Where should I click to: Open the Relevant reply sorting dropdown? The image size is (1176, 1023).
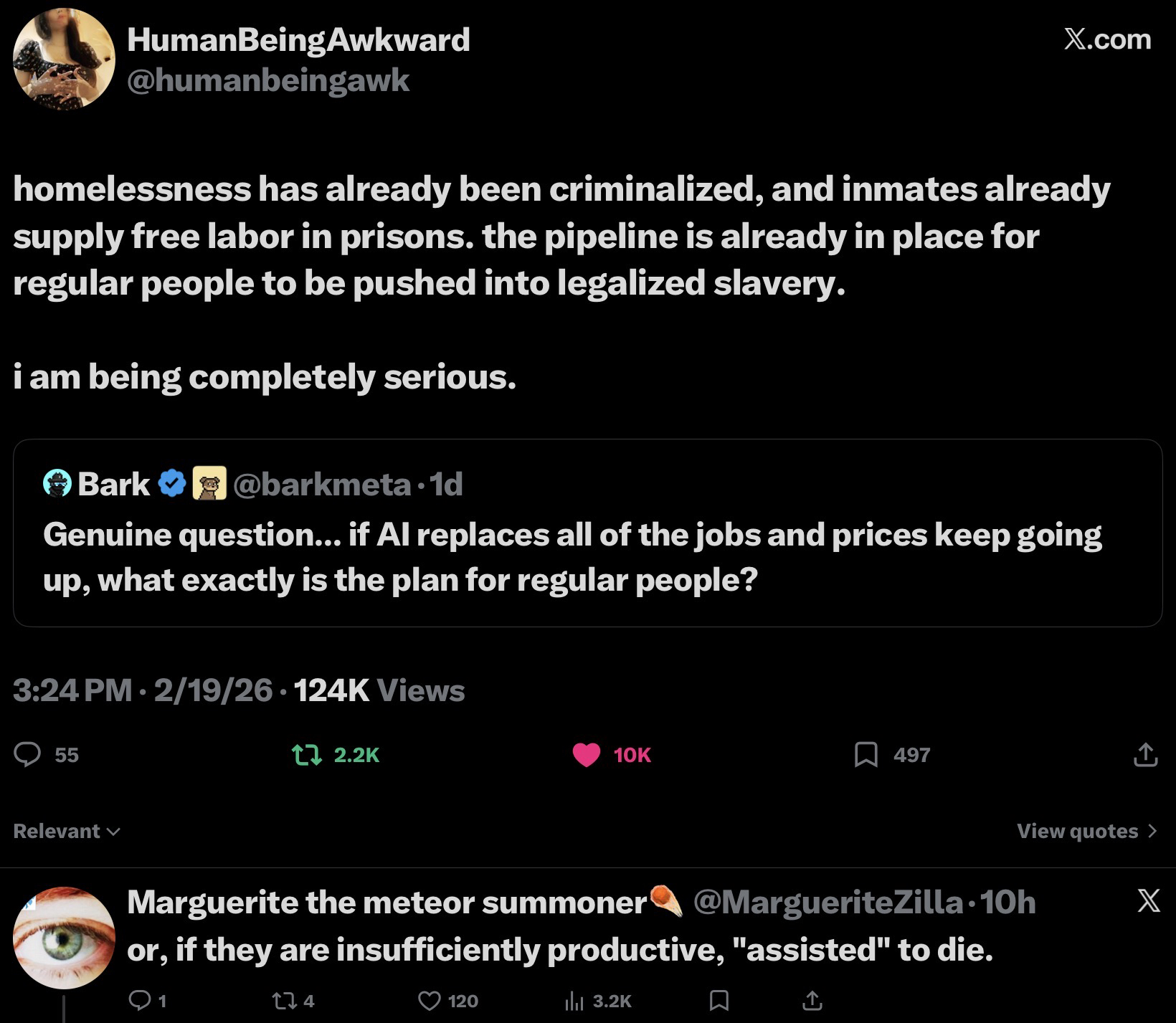tap(67, 832)
